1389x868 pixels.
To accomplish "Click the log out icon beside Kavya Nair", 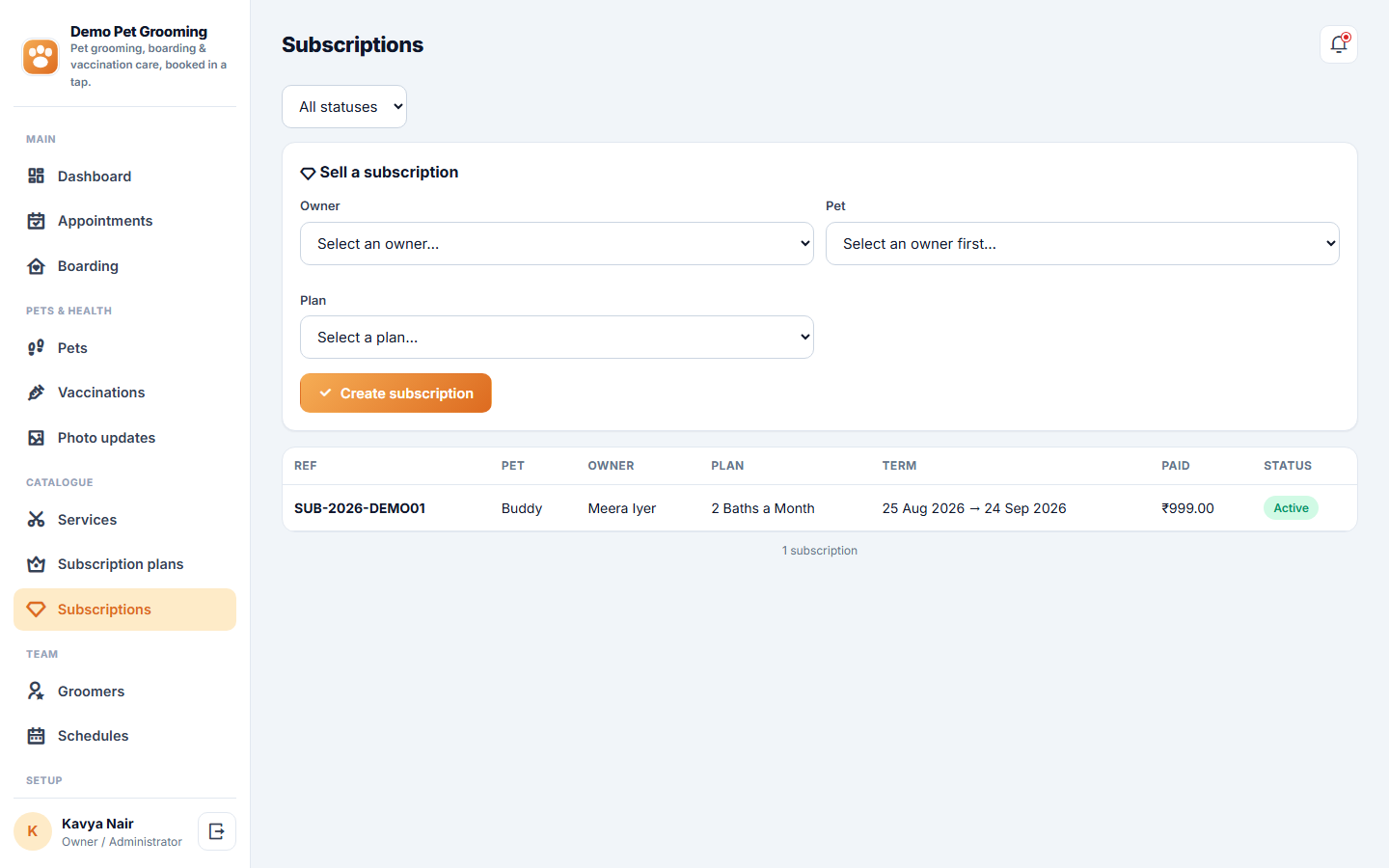I will [x=217, y=831].
